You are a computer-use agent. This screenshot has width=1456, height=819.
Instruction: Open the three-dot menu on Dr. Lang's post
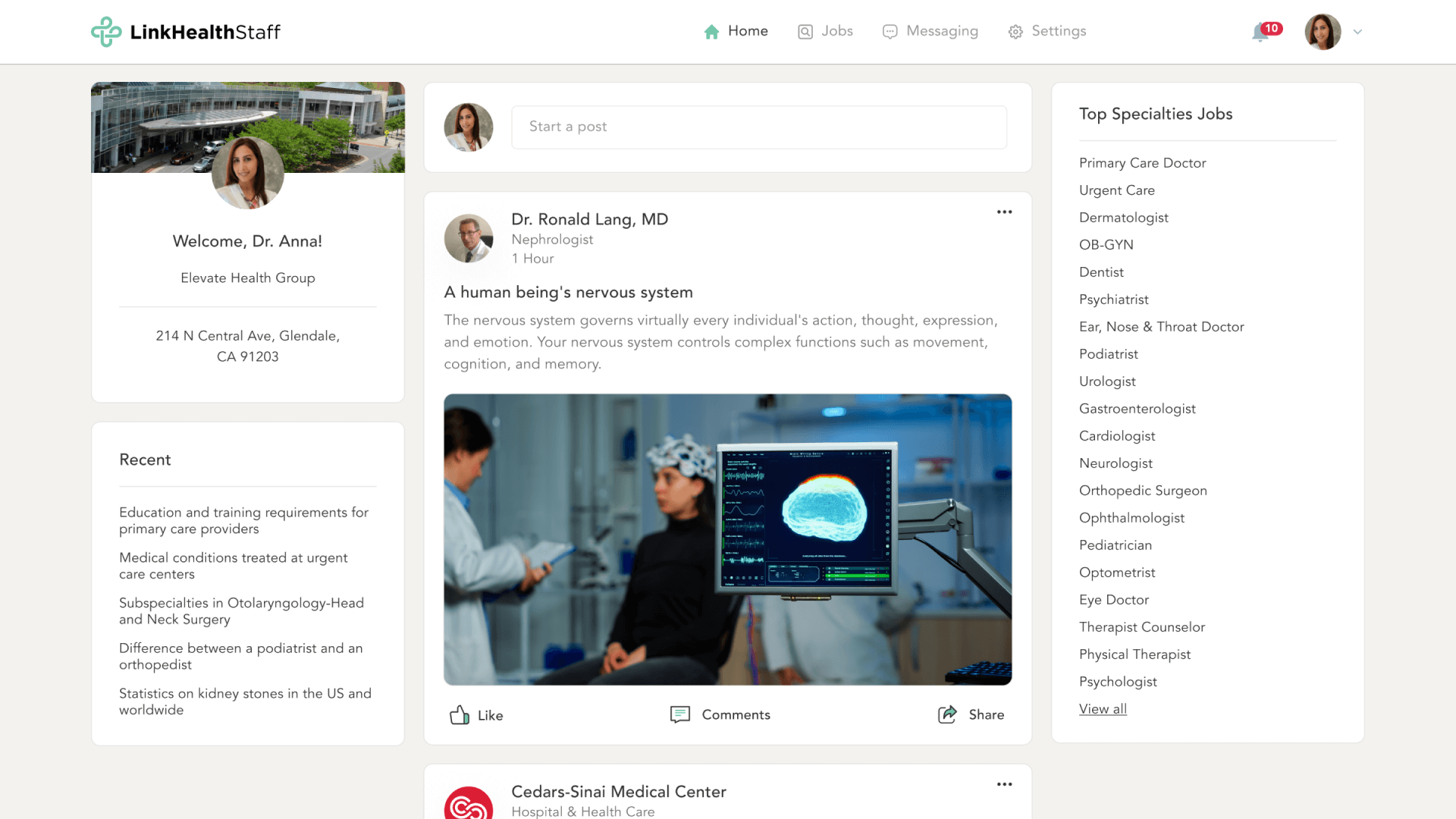tap(1004, 212)
